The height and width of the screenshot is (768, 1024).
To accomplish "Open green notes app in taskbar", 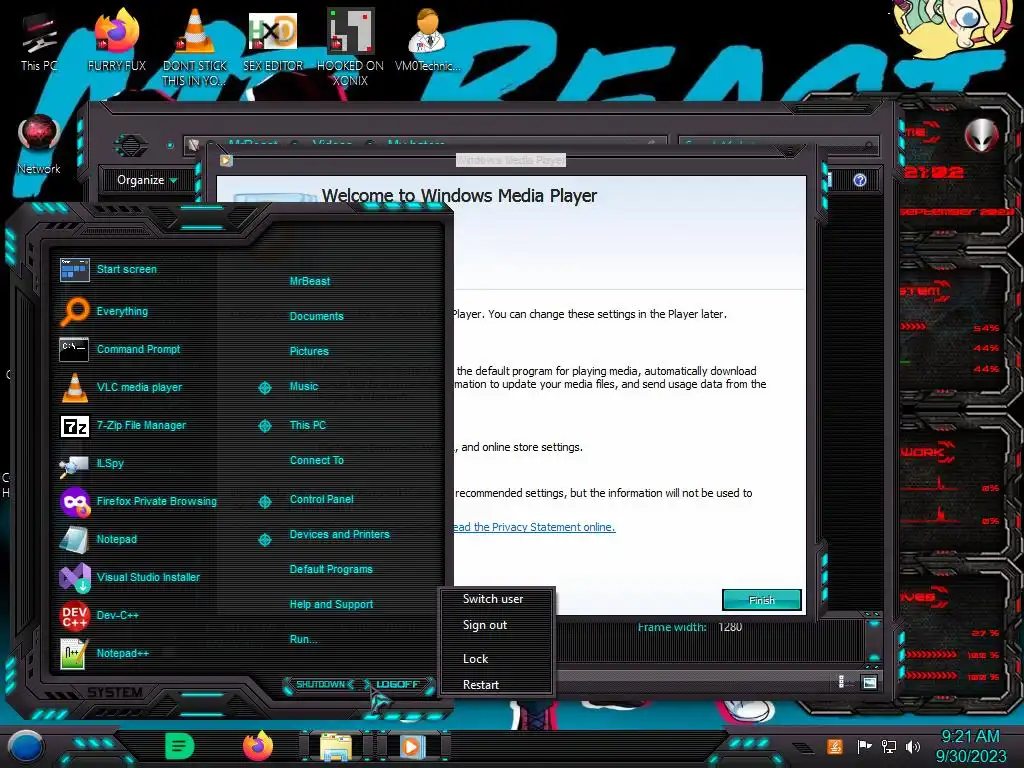I will (x=179, y=746).
